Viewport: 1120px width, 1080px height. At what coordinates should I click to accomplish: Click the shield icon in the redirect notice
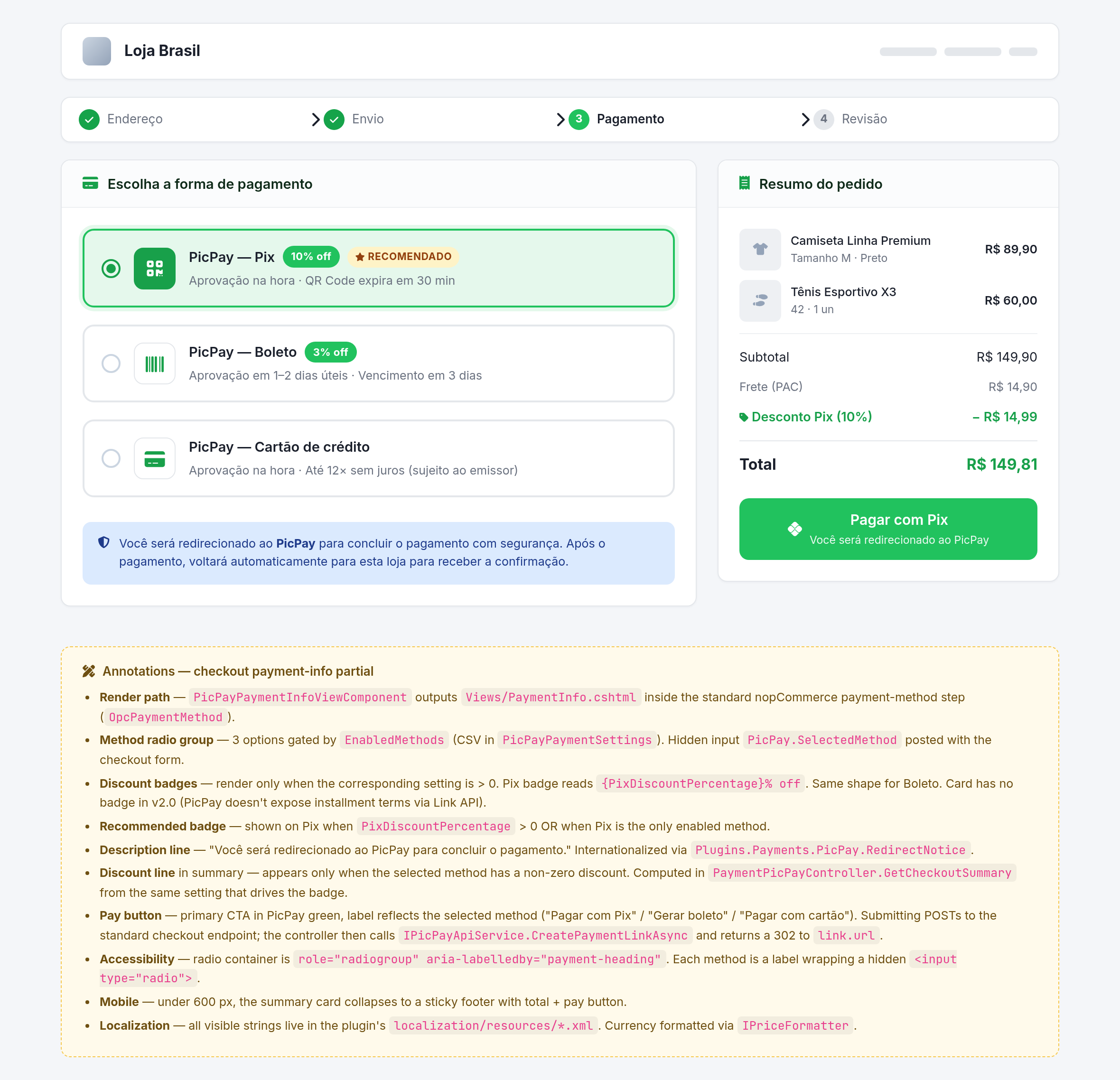point(103,542)
